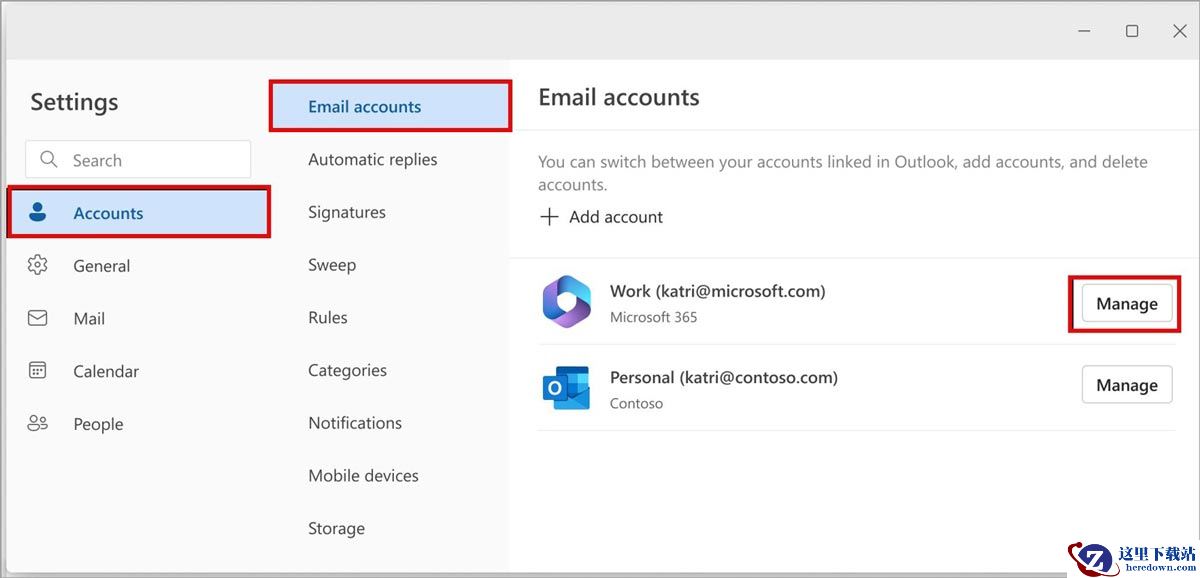1200x578 pixels.
Task: Click the 'Microsoft 365' account type label
Action: coord(654,317)
